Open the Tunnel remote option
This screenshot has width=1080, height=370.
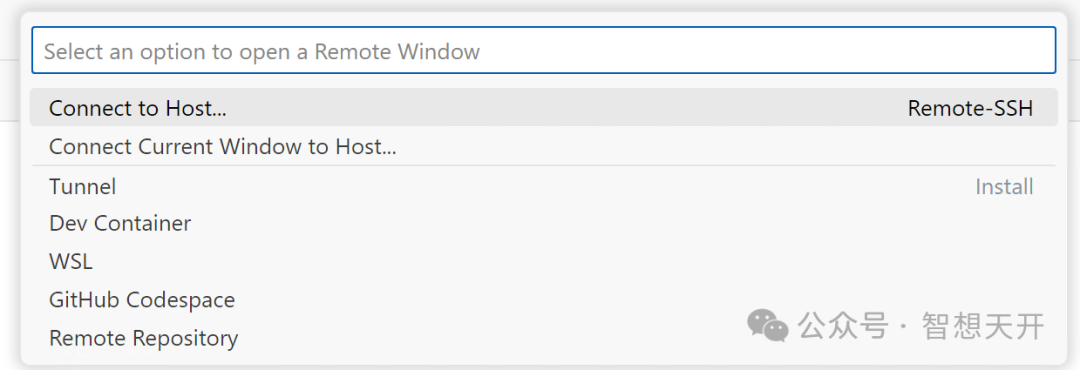[x=543, y=186]
